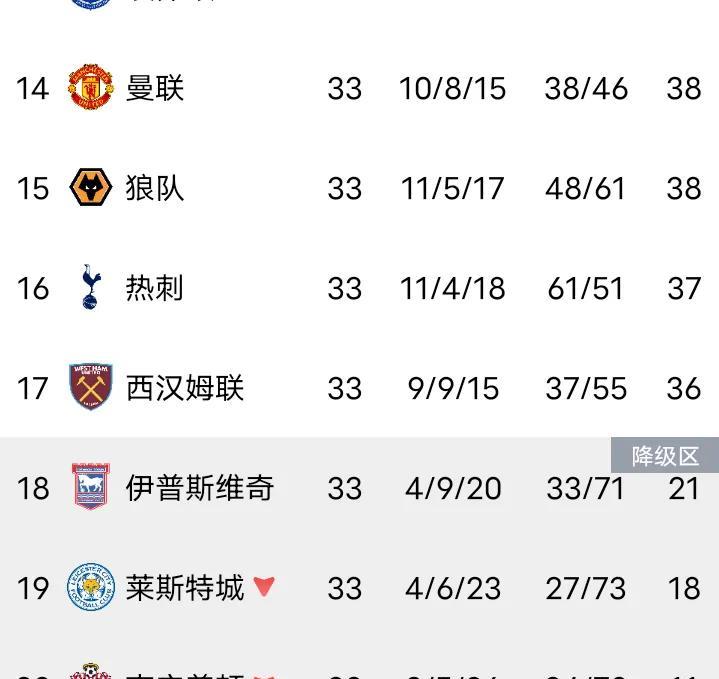This screenshot has height=679, width=719.
Task: Open the 狼队 team name
Action: pos(155,188)
